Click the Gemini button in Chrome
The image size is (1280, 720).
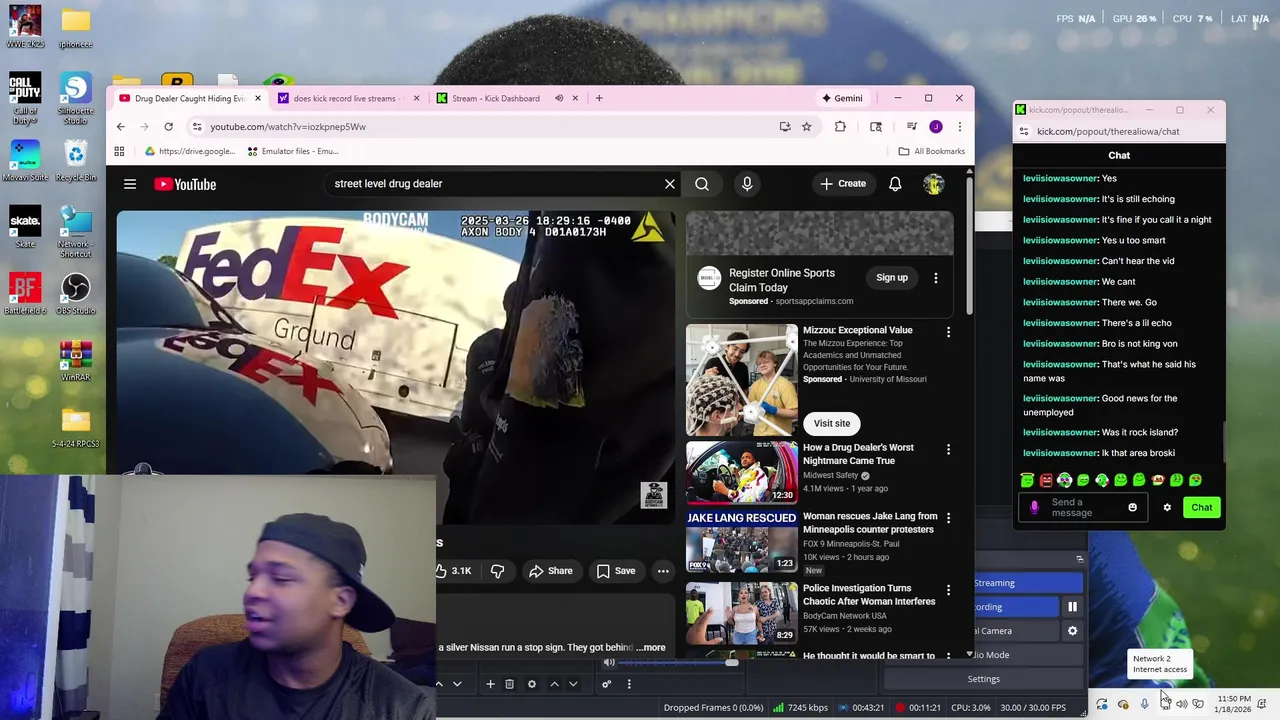(842, 98)
